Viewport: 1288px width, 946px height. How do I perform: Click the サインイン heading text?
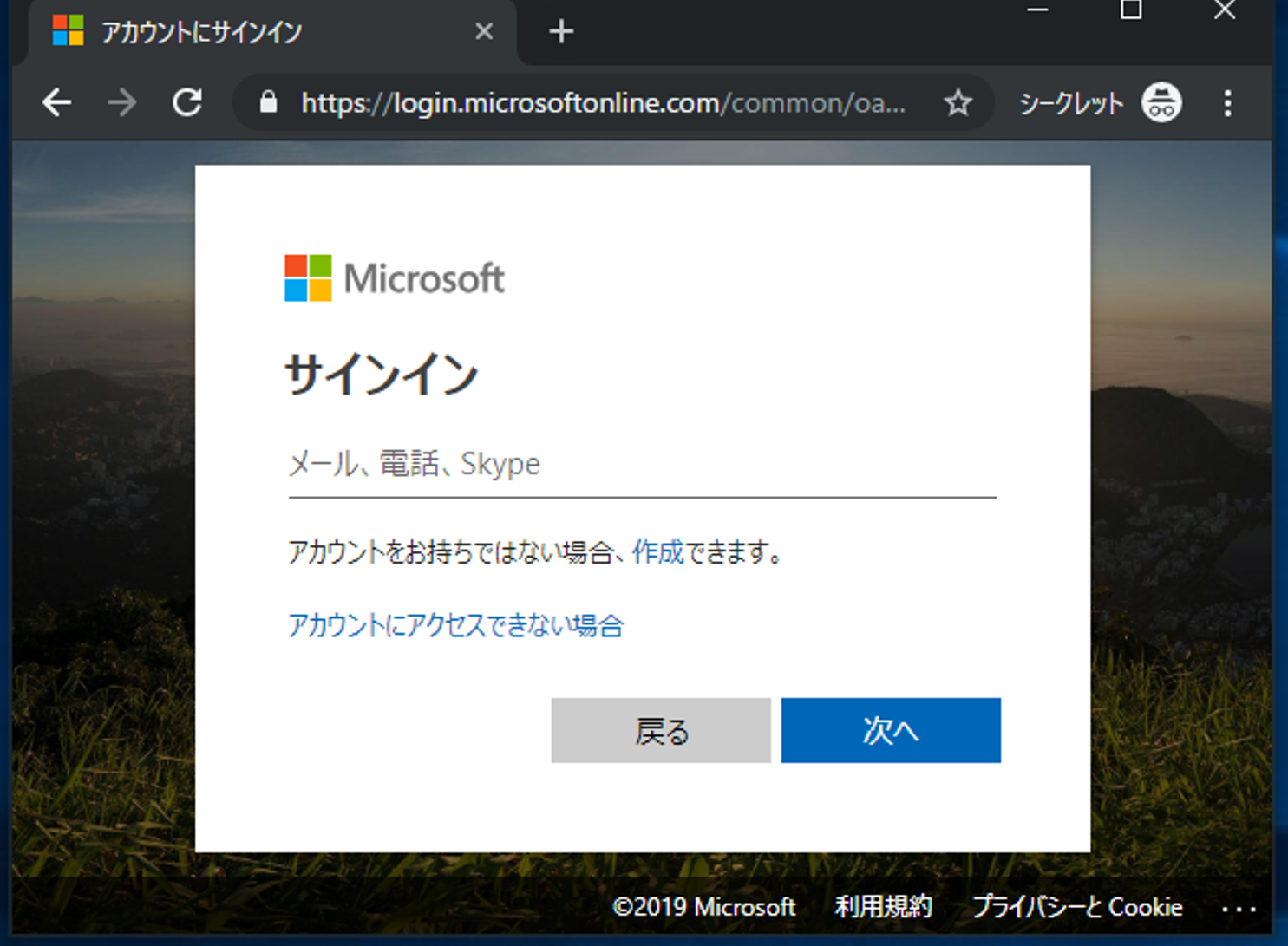(382, 375)
